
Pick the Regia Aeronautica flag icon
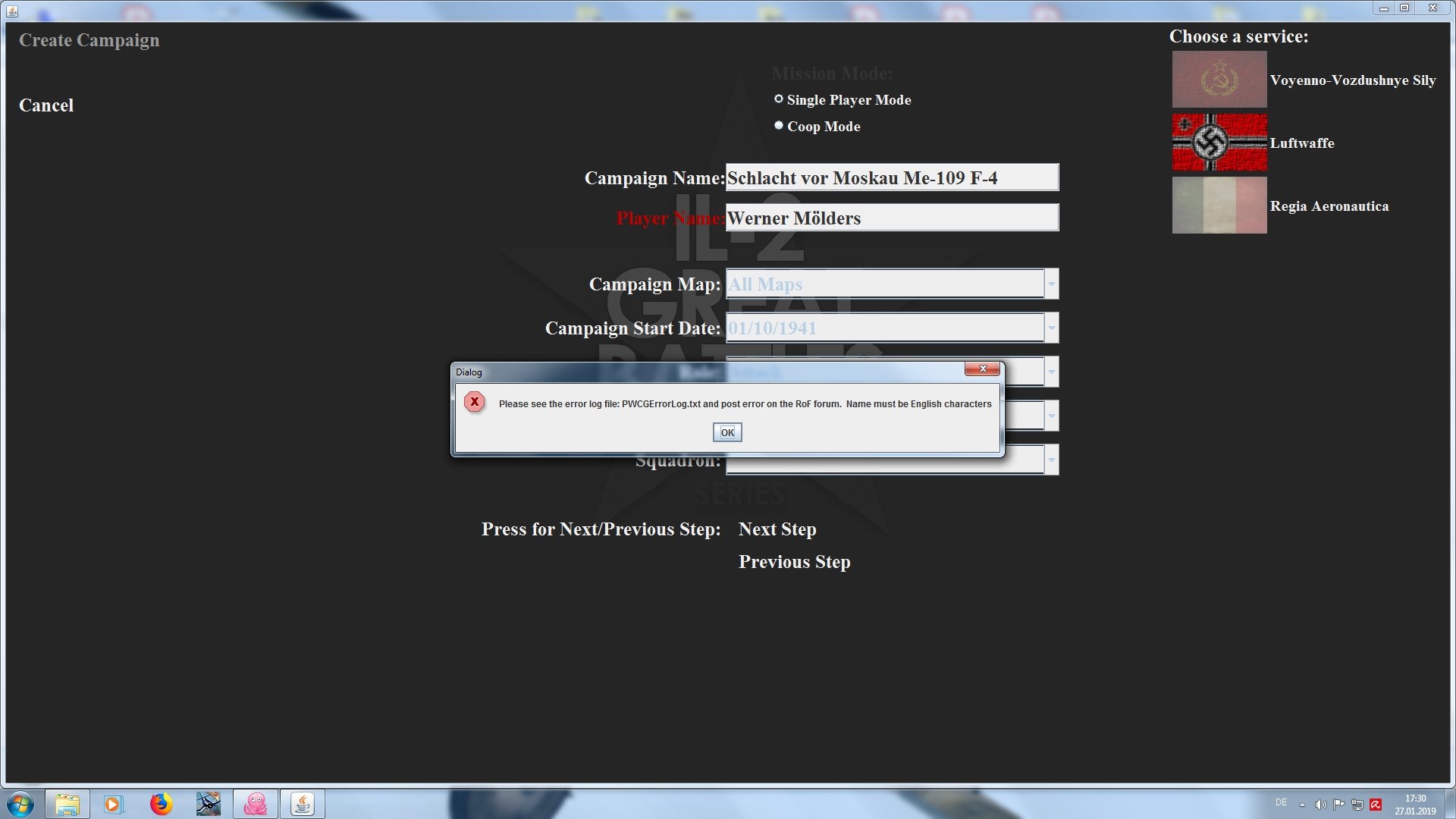click(x=1219, y=206)
